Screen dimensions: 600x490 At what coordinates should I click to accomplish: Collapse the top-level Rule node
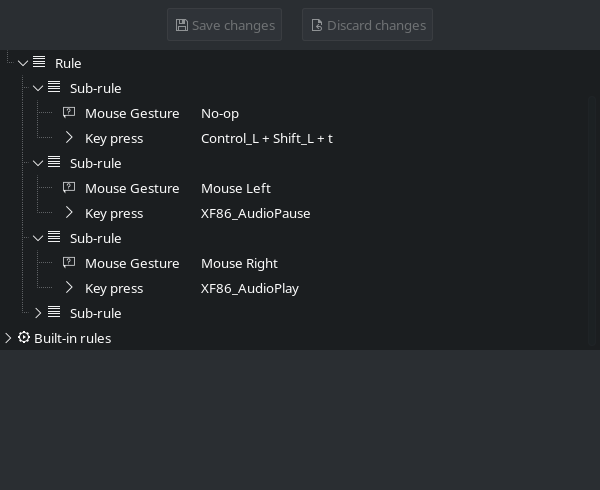(x=23, y=63)
